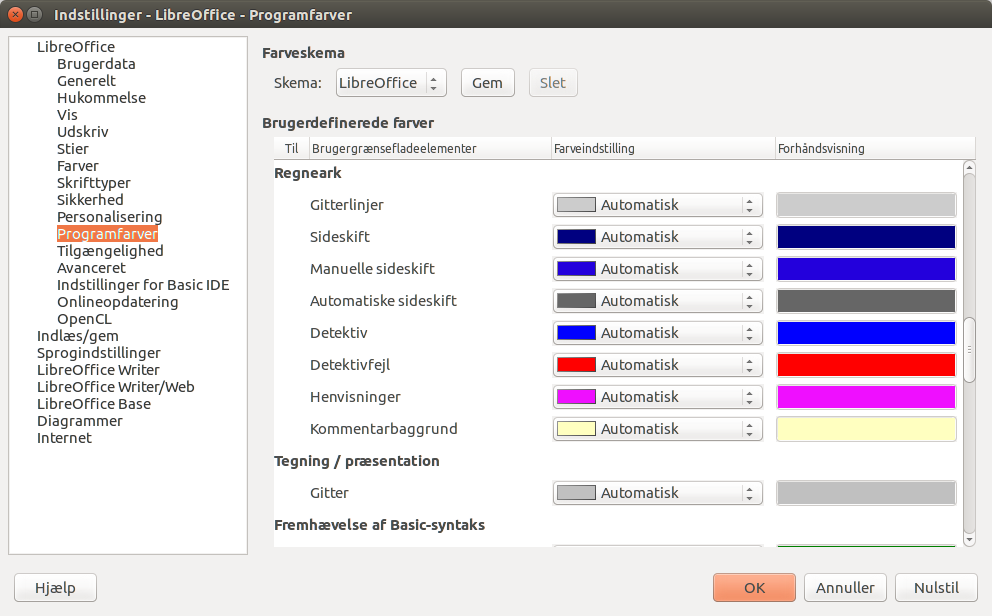Screen dimensions: 992x616
Task: Open the Sprogindstillinger category
Action: coord(99,353)
